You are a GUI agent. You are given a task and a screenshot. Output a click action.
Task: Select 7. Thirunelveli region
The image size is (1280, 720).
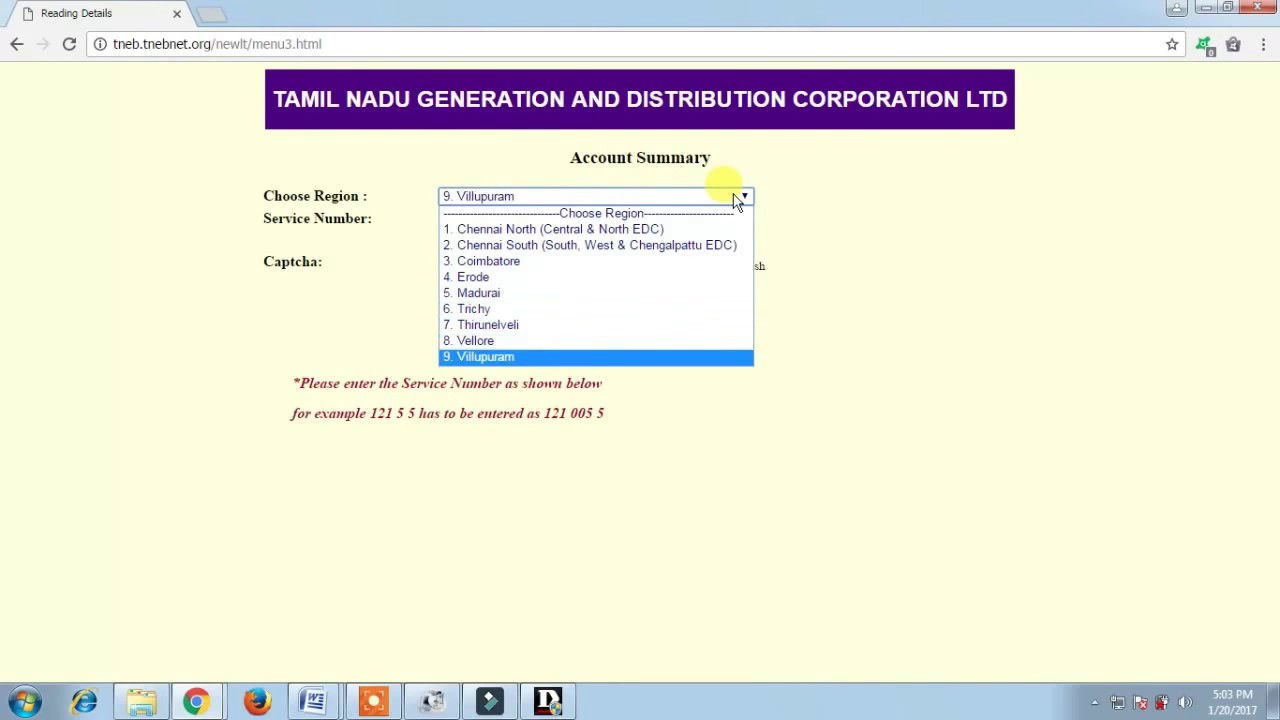[596, 325]
